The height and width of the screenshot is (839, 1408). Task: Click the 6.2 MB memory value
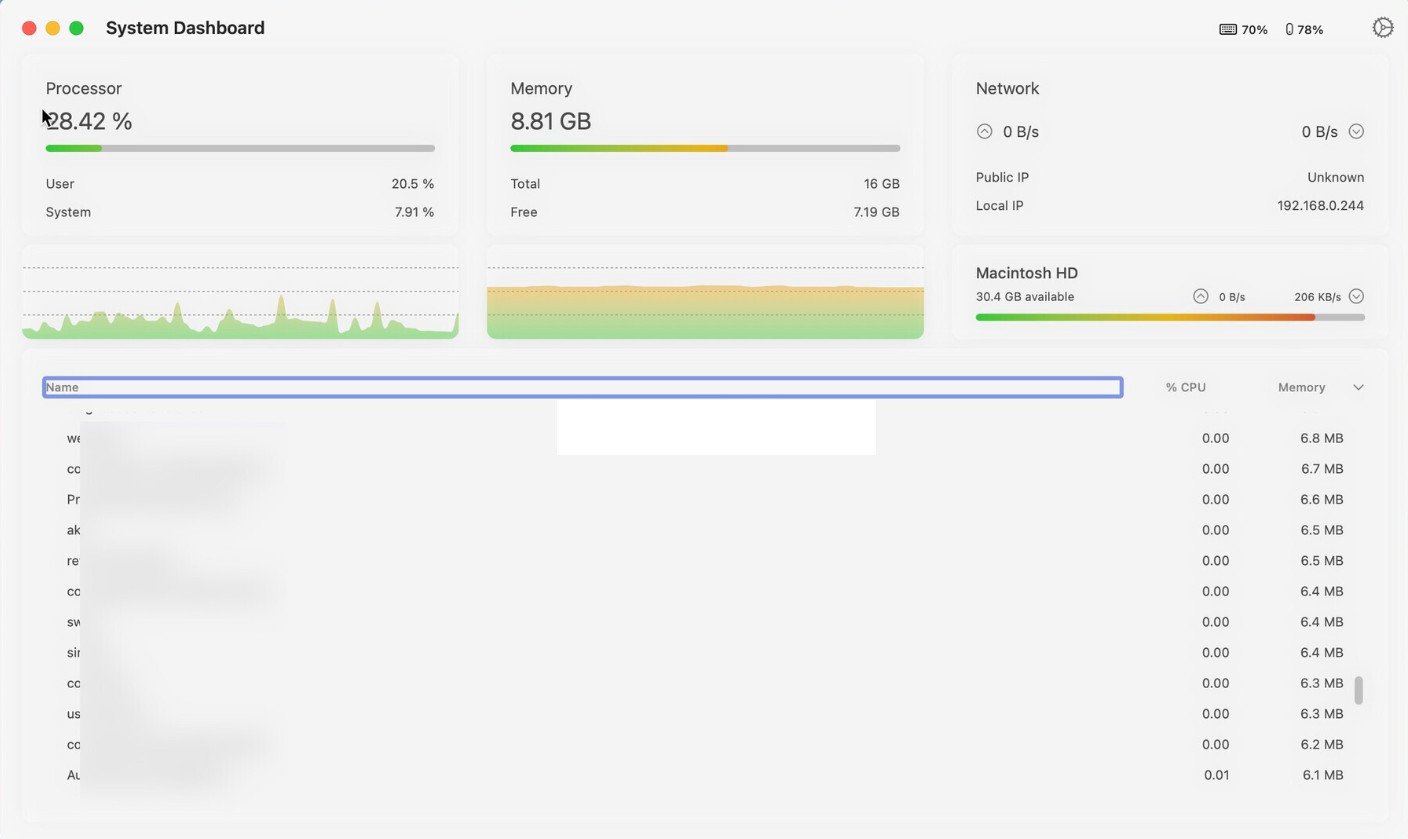(1322, 744)
